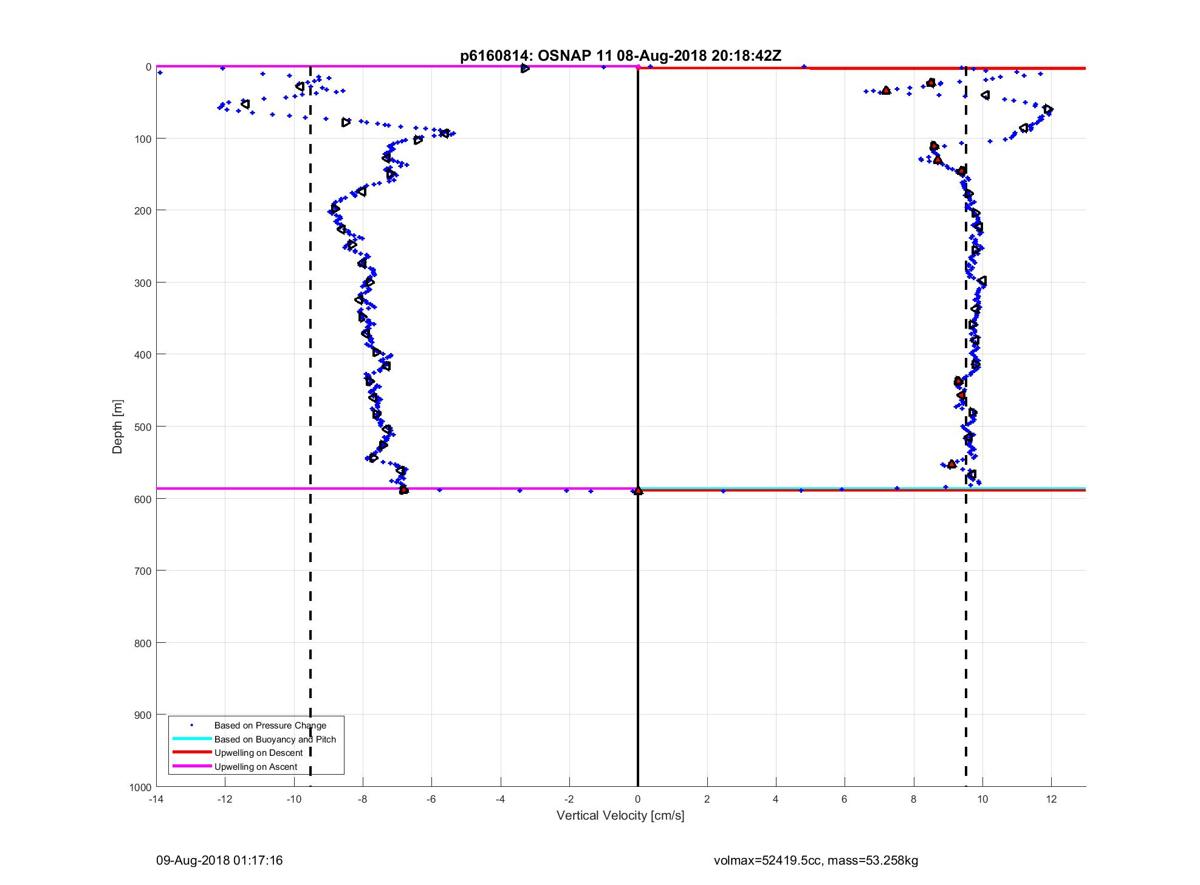This screenshot has height=885, width=1200.
Task: Click depth axis tick label '200'
Action: 142,211
